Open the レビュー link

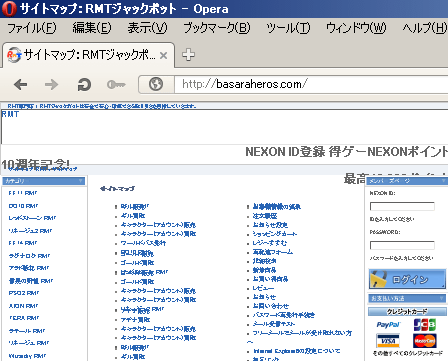point(263,288)
